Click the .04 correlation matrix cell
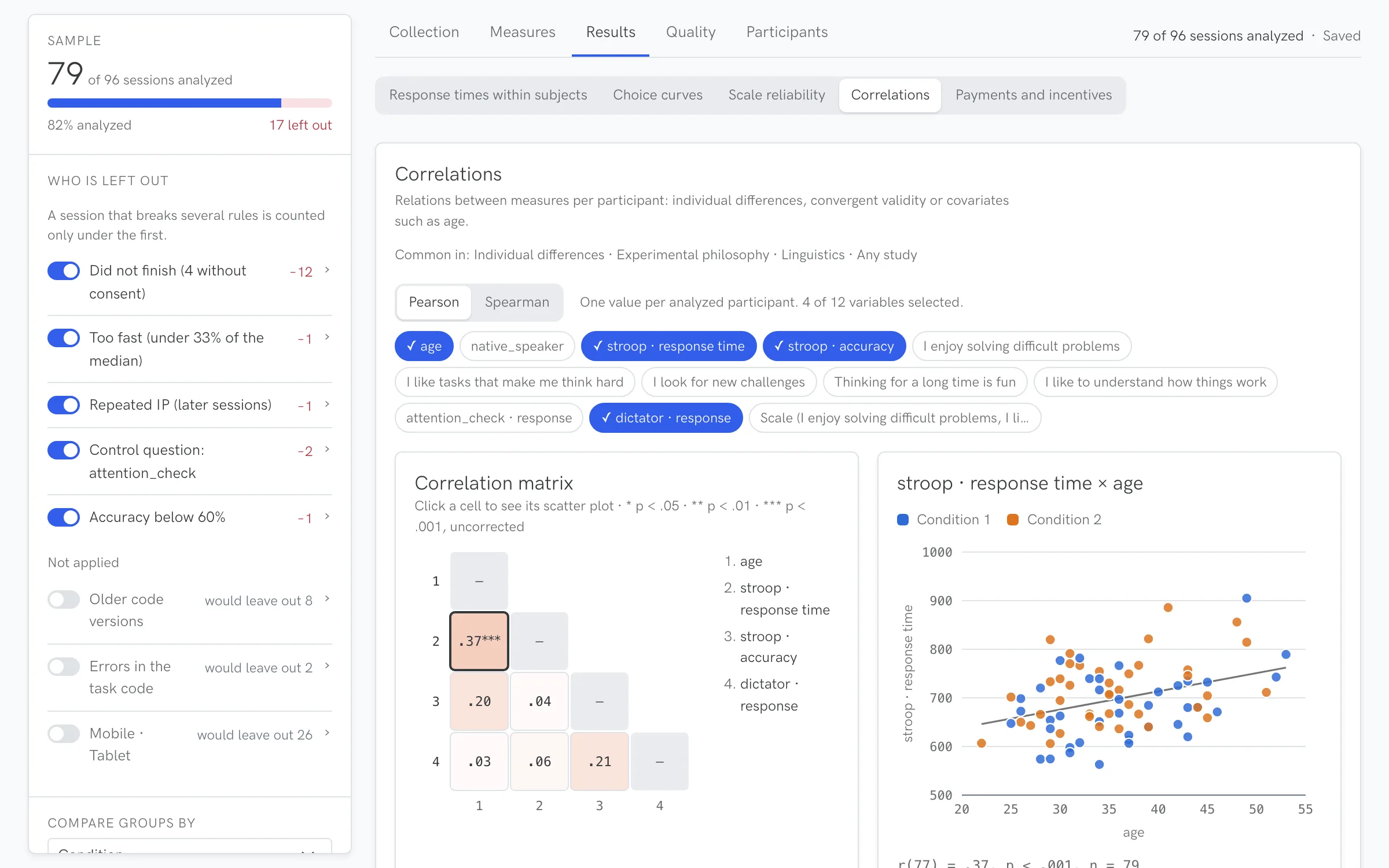The height and width of the screenshot is (868, 1389). click(x=539, y=701)
